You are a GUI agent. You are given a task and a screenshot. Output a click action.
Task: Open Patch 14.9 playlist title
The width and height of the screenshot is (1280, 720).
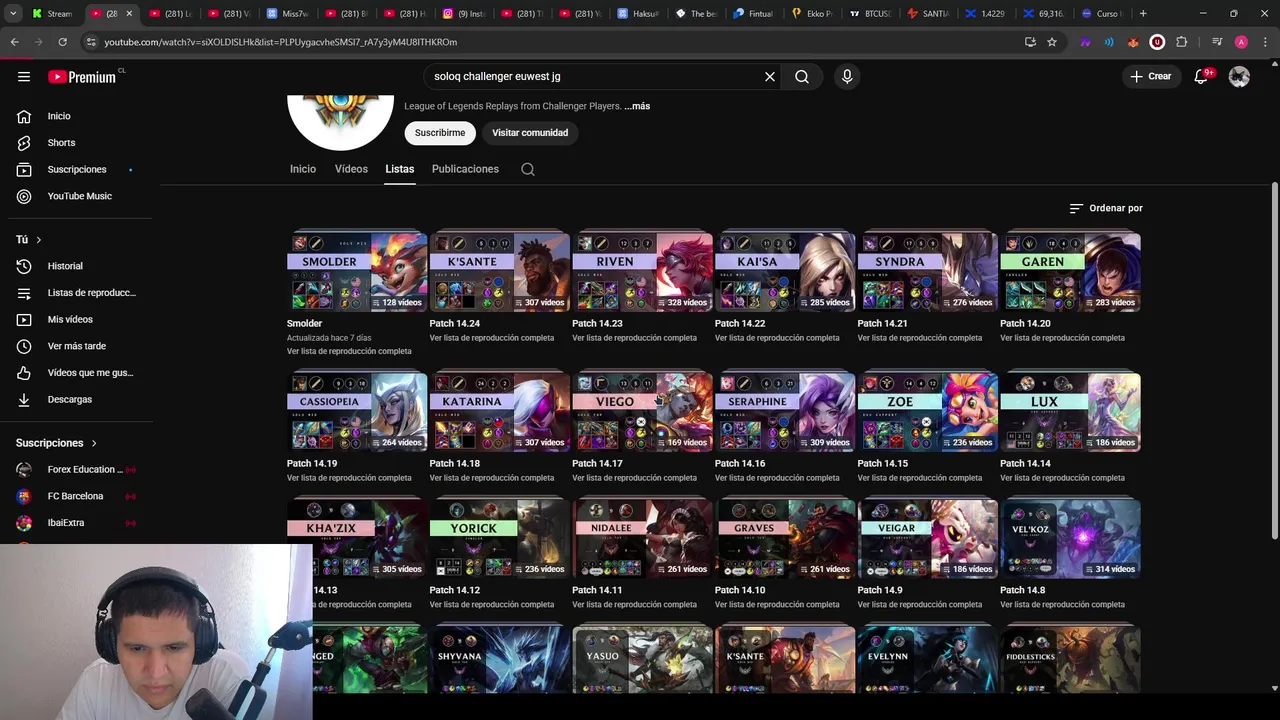[880, 590]
